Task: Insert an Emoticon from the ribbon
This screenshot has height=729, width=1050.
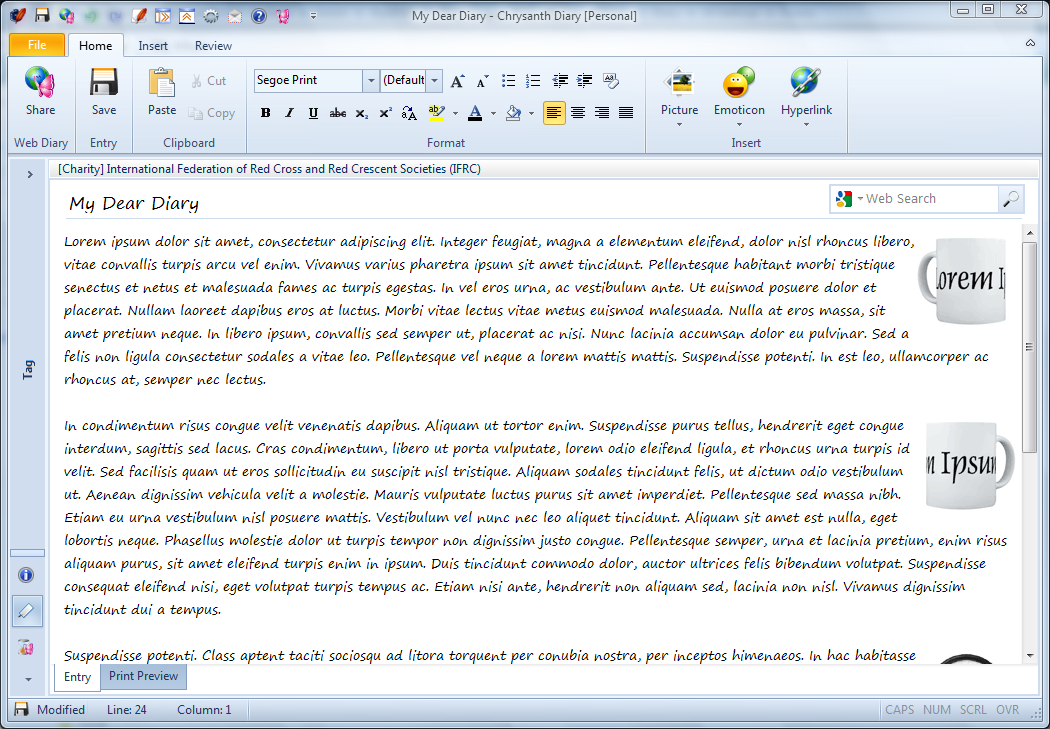Action: pos(739,93)
